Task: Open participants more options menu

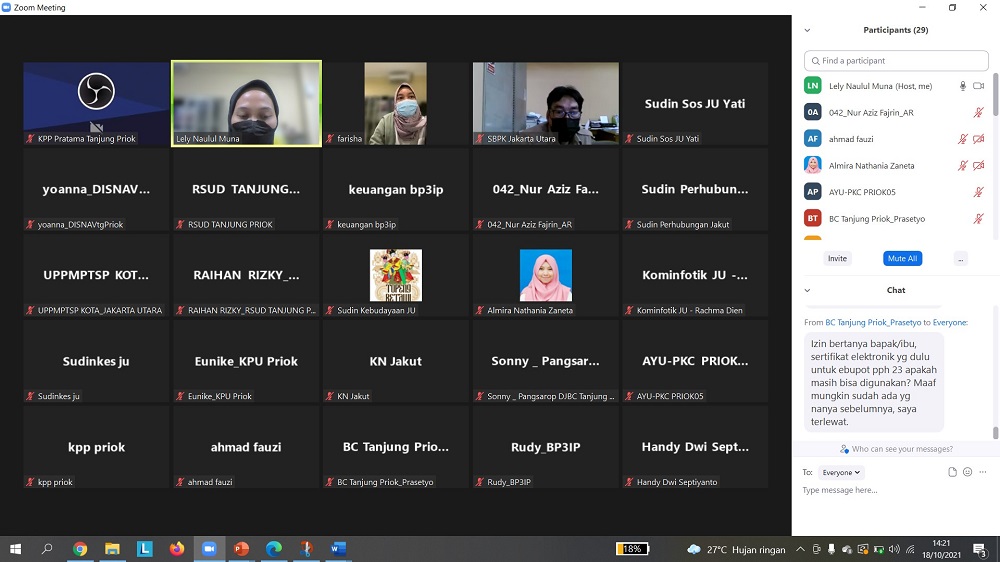Action: pyautogui.click(x=961, y=259)
